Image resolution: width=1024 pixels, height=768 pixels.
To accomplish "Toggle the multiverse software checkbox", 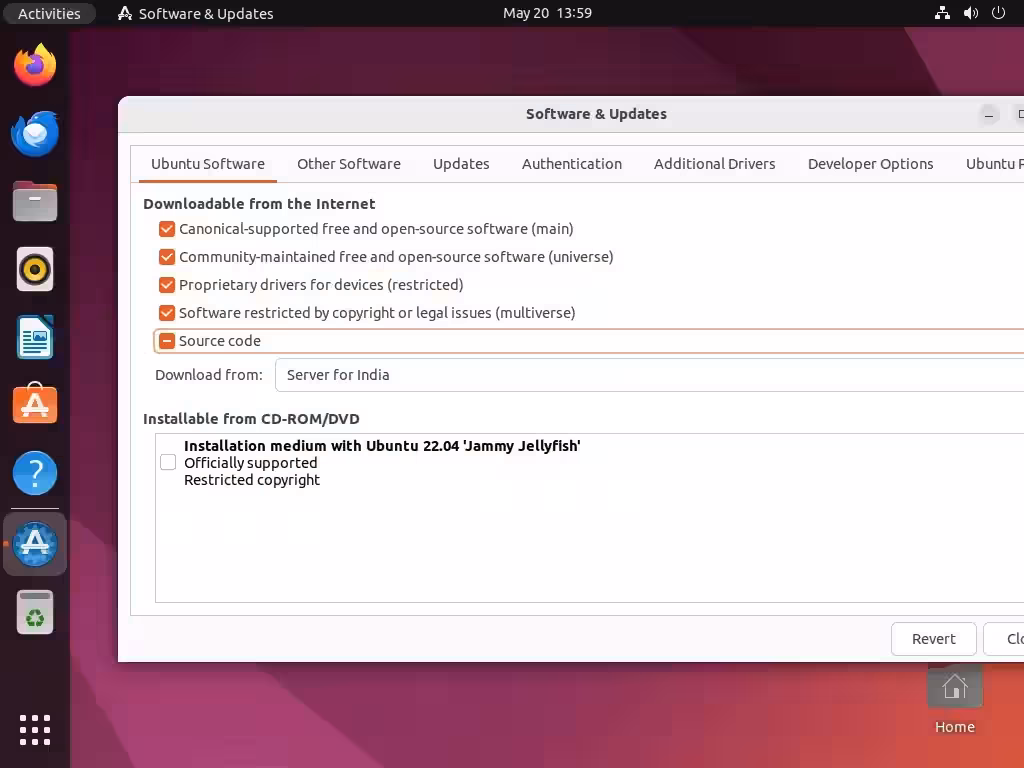I will tap(167, 313).
